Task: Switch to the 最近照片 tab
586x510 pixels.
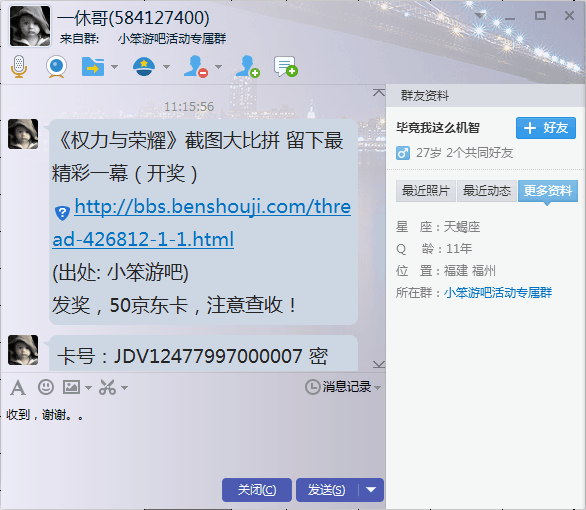Action: tap(426, 191)
